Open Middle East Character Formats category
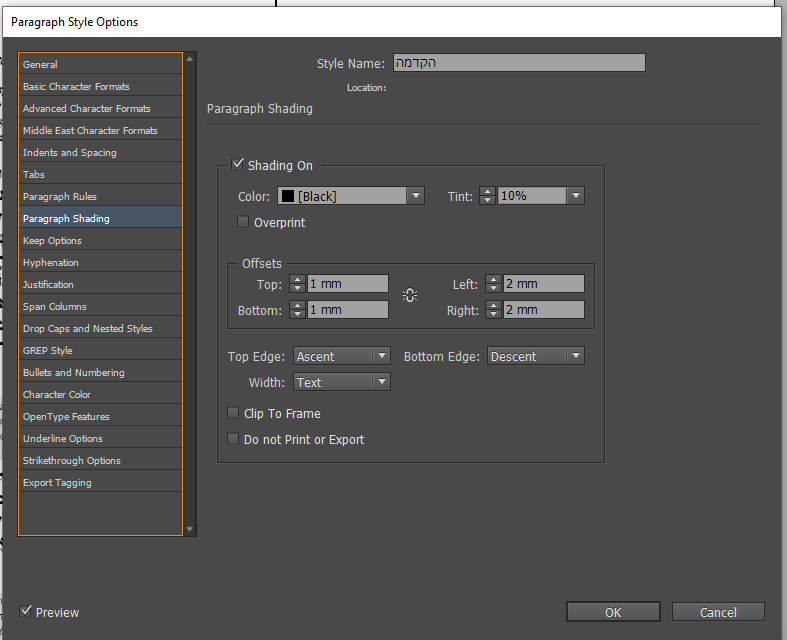This screenshot has height=640, width=787. [100, 131]
